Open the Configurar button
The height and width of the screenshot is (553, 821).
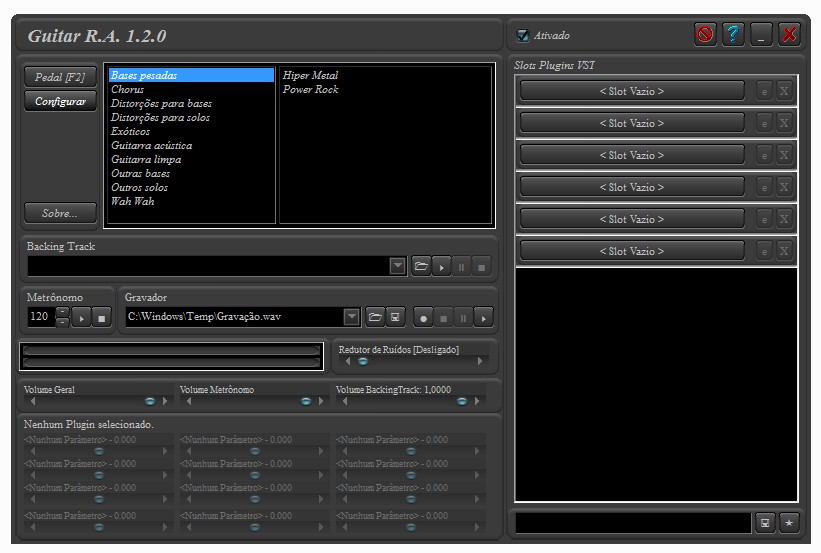pyautogui.click(x=60, y=101)
